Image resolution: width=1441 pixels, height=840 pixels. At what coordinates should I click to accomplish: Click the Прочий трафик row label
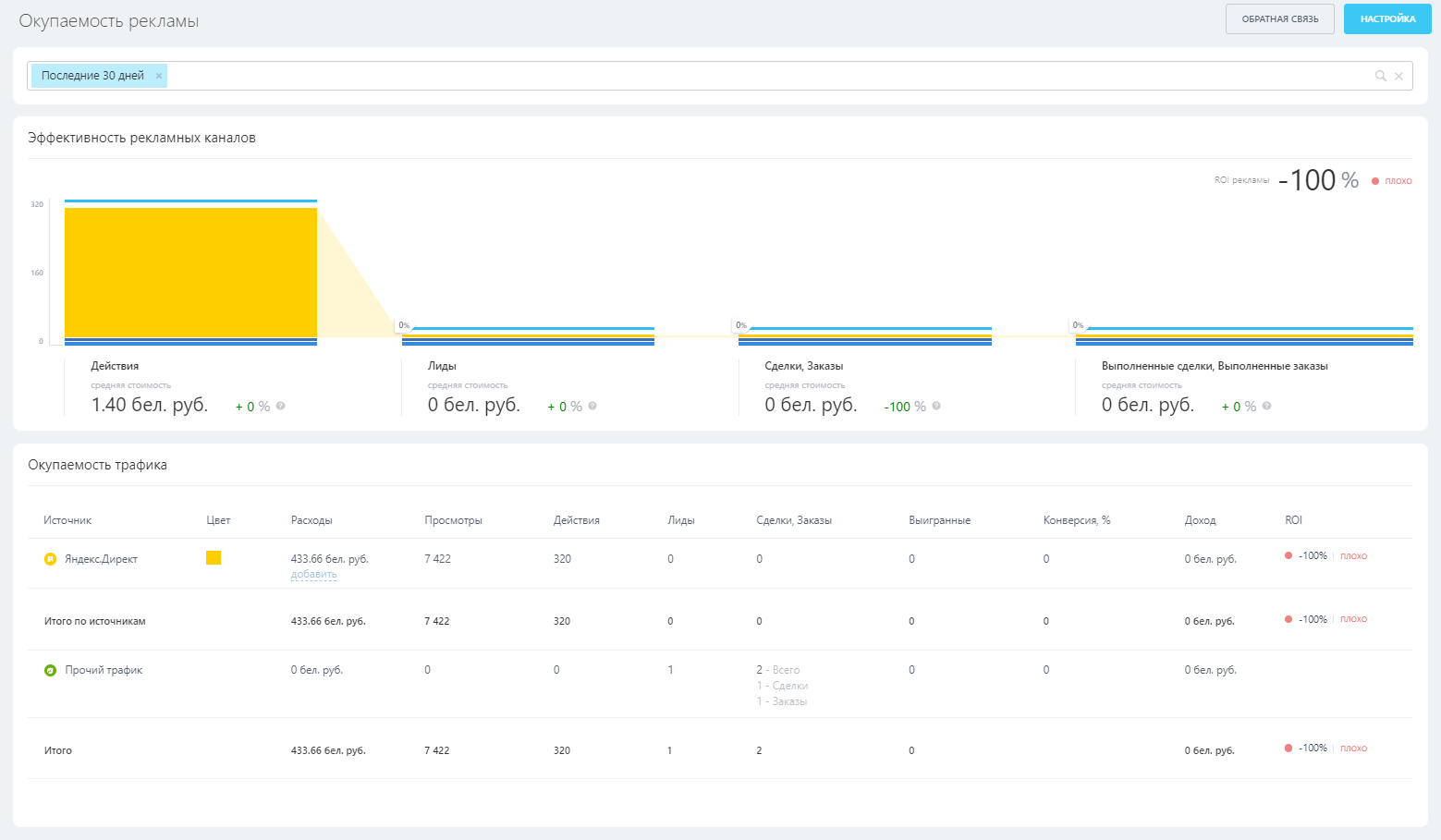point(104,670)
